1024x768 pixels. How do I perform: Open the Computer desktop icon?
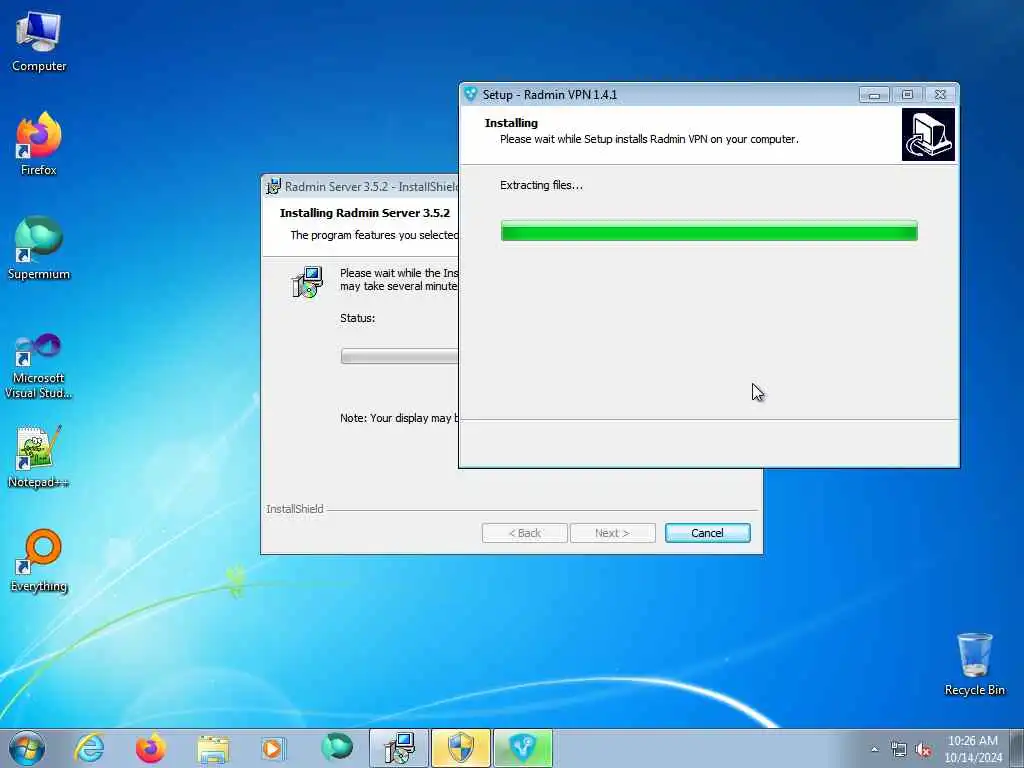point(39,42)
